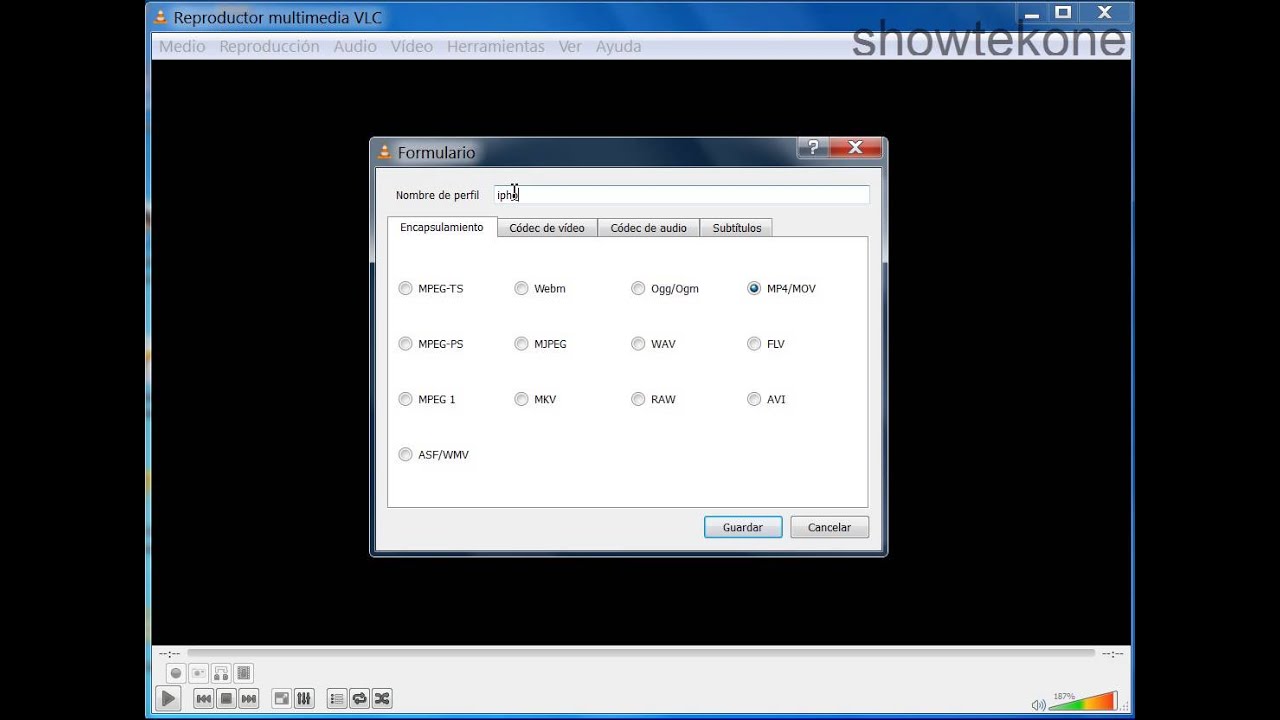Select Ogg/Ogm encapsulation

click(665, 288)
